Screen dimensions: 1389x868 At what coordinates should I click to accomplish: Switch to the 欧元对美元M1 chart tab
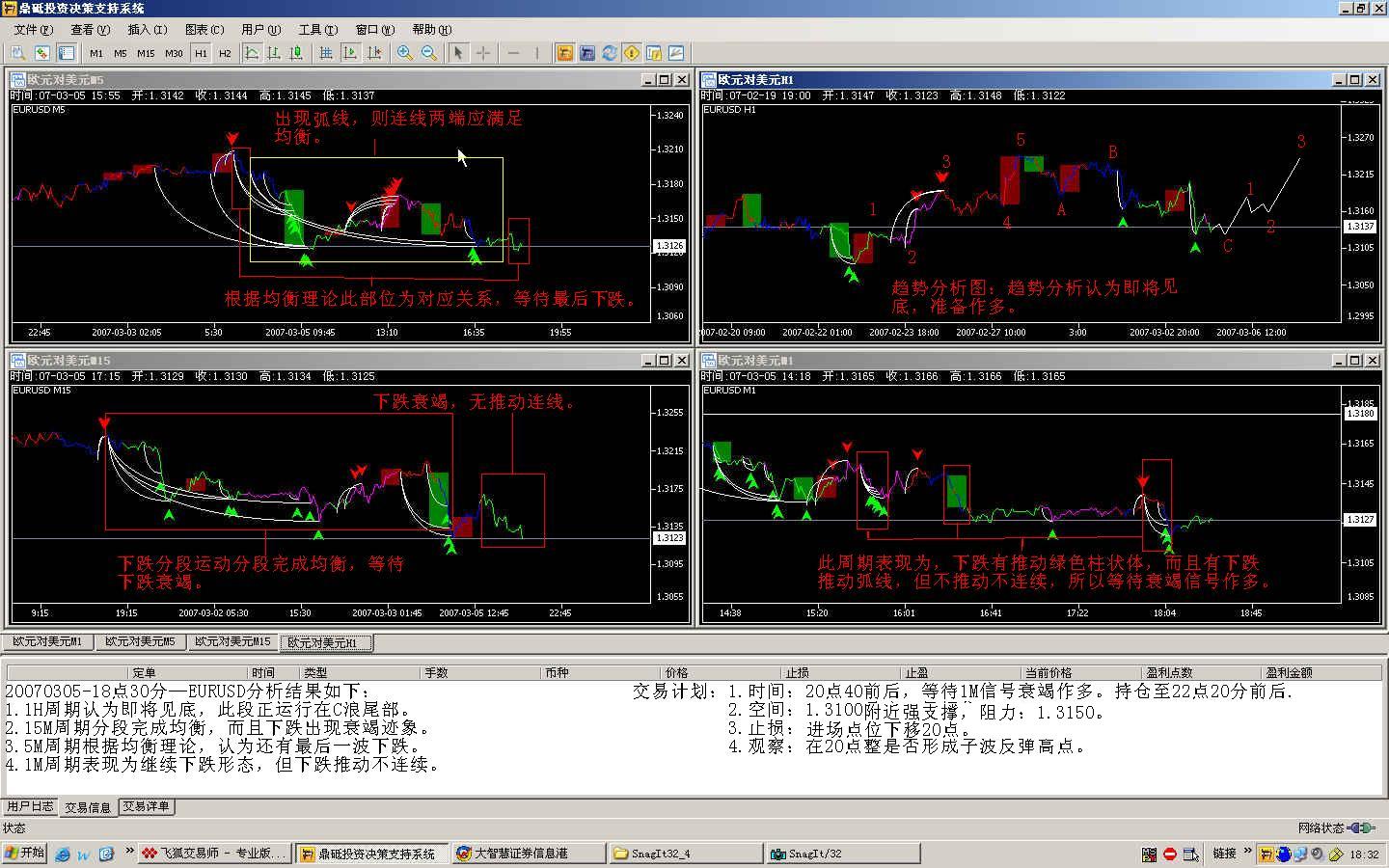tap(46, 641)
